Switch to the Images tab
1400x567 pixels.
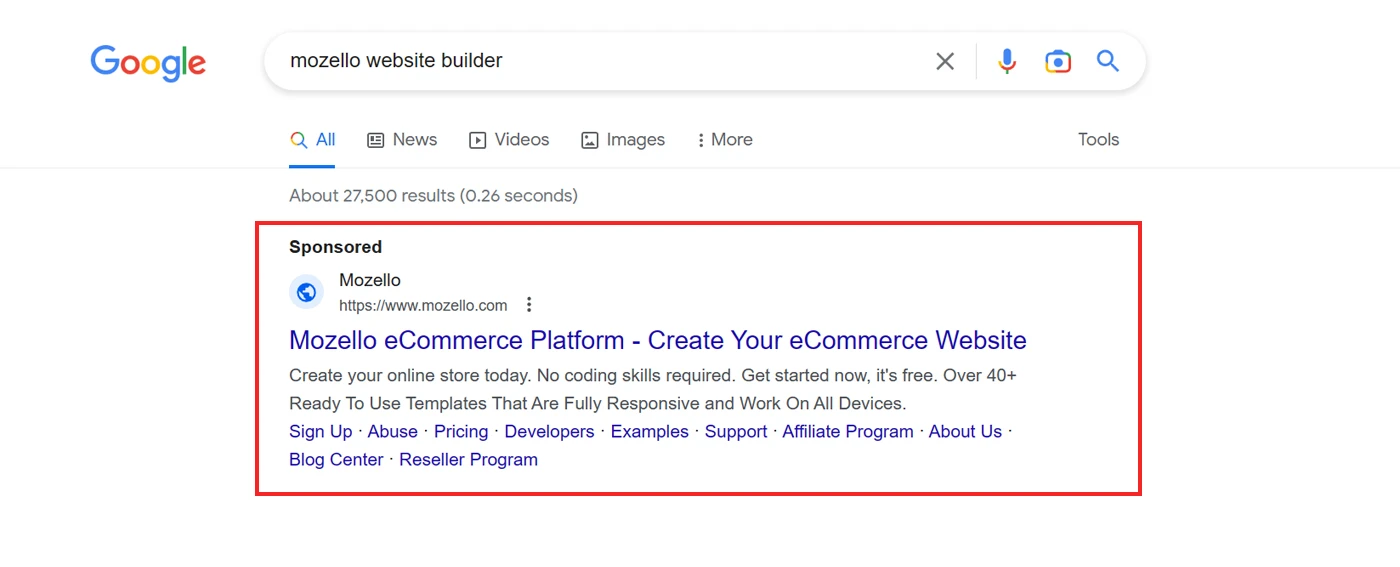(x=623, y=140)
